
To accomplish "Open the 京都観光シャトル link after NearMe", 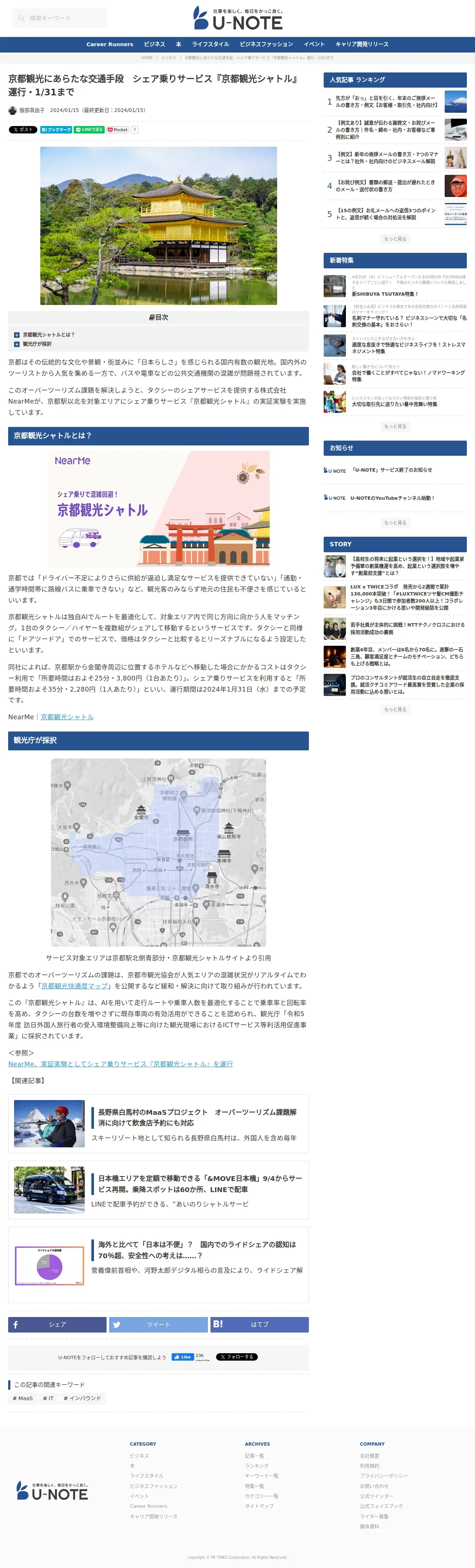I will 67,717.
